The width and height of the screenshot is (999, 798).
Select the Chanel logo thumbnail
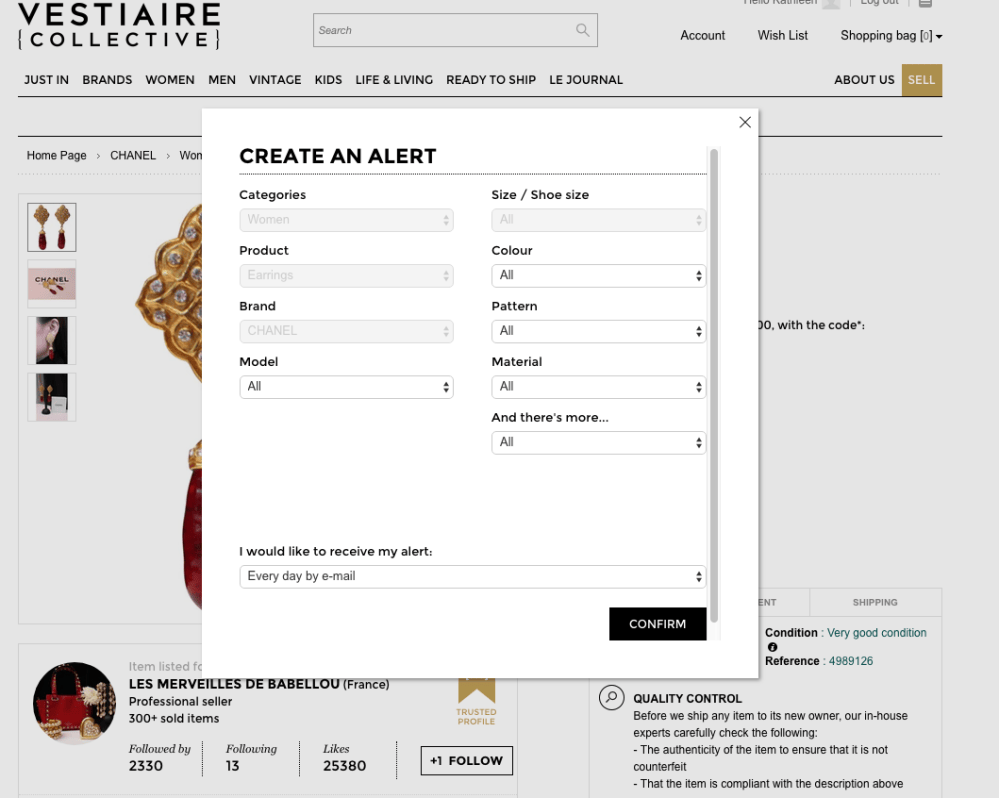pyautogui.click(x=52, y=283)
